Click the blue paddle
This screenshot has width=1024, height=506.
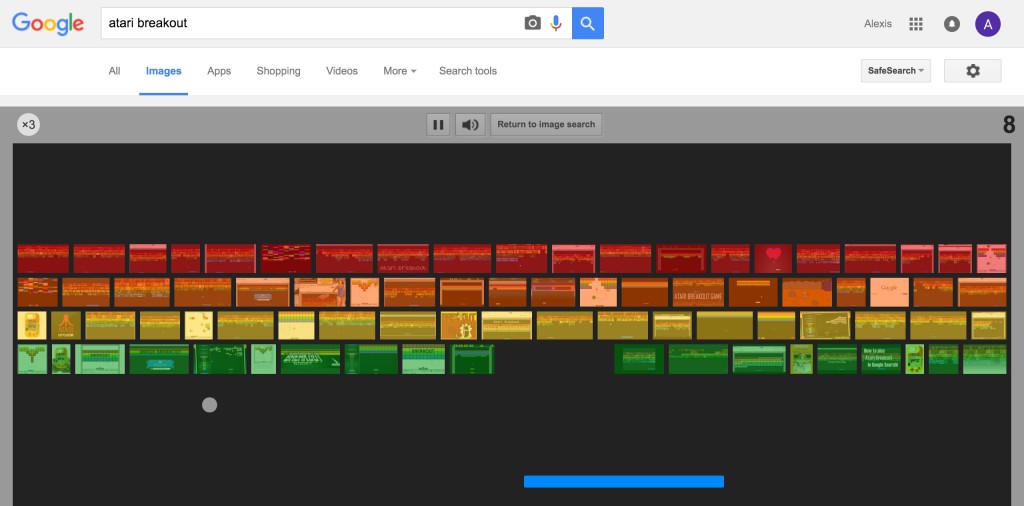click(x=624, y=481)
